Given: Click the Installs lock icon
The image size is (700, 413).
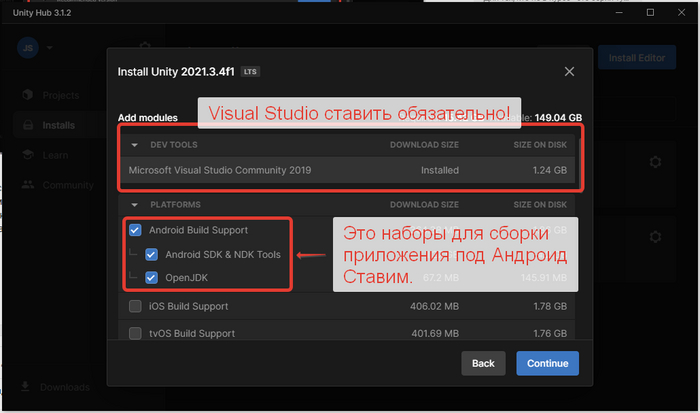Looking at the screenshot, I should [28, 125].
